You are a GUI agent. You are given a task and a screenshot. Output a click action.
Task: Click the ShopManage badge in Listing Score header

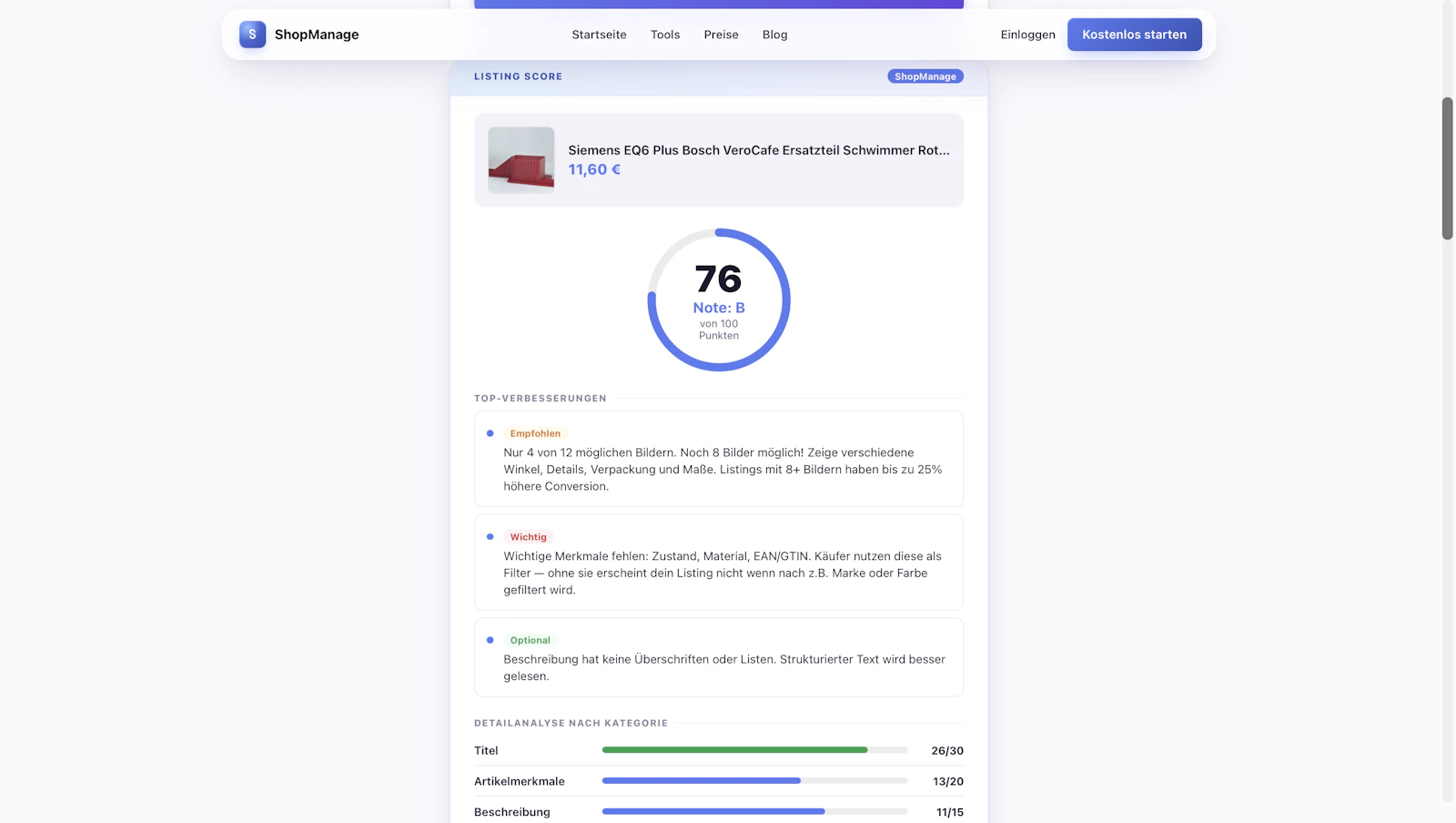(x=925, y=76)
